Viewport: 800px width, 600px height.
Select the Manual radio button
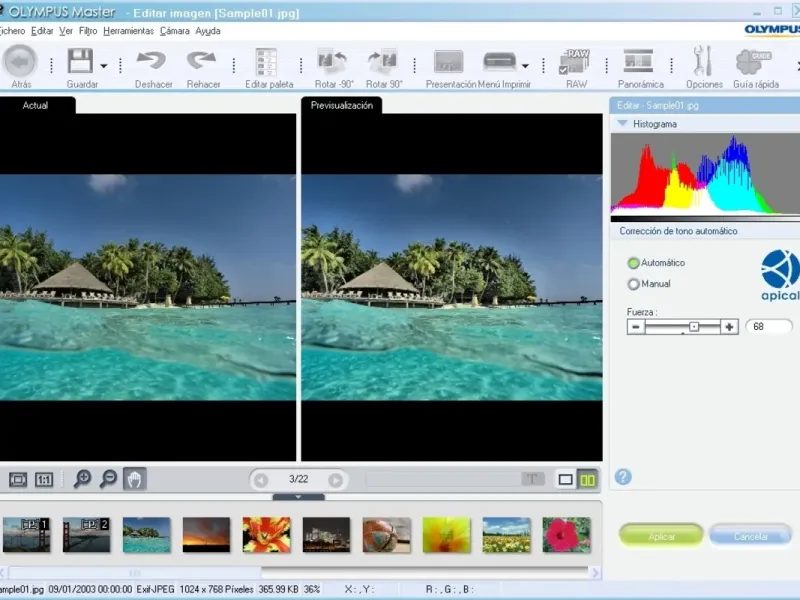tap(633, 284)
